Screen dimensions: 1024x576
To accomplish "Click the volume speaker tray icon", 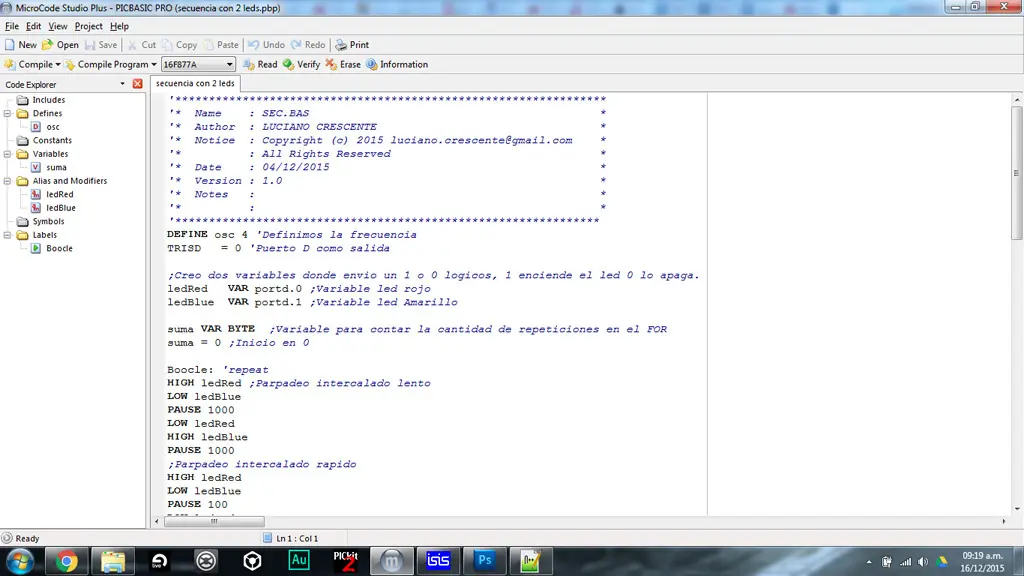I will click(x=923, y=562).
